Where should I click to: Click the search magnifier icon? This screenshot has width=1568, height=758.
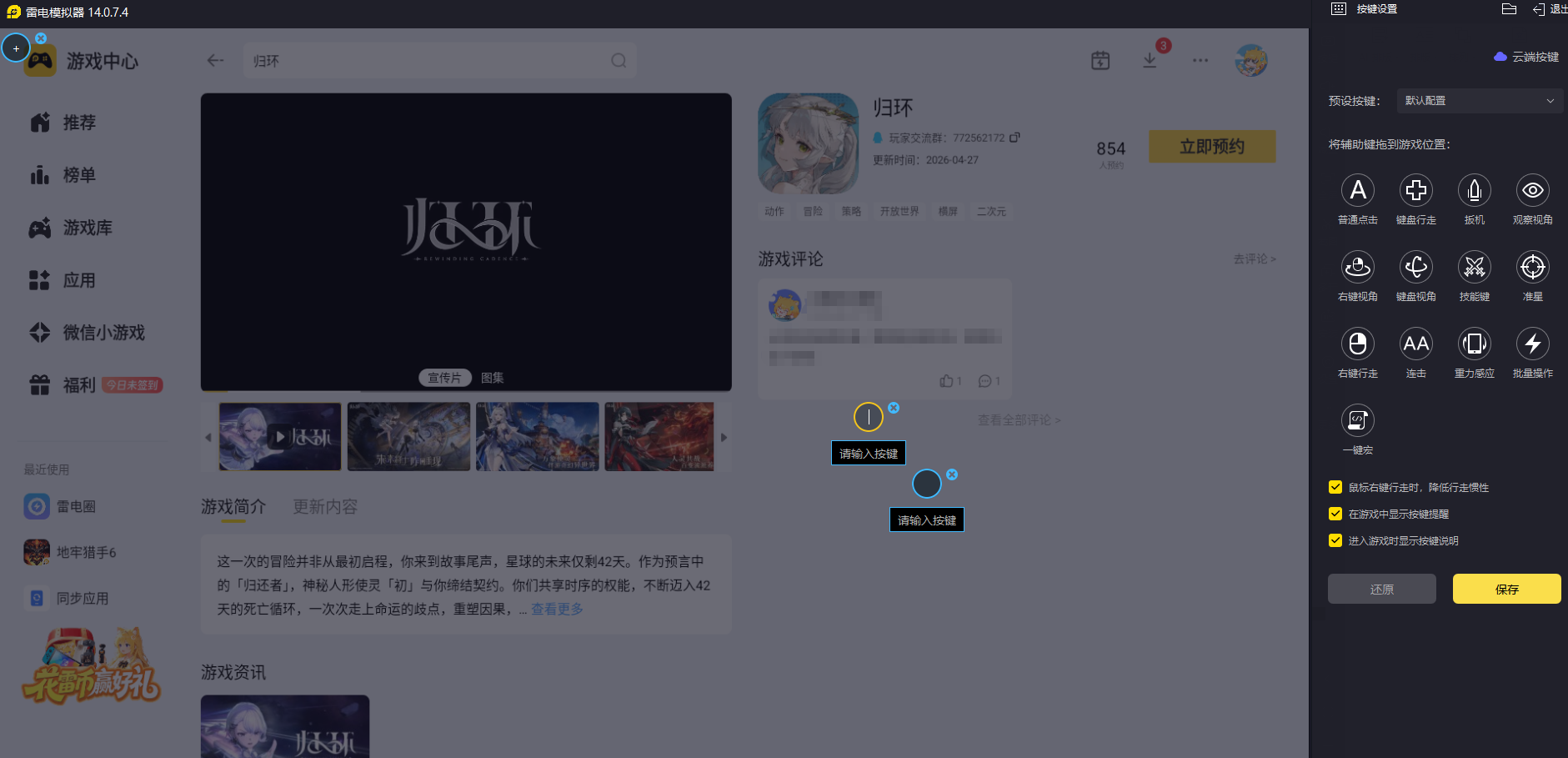tap(619, 60)
